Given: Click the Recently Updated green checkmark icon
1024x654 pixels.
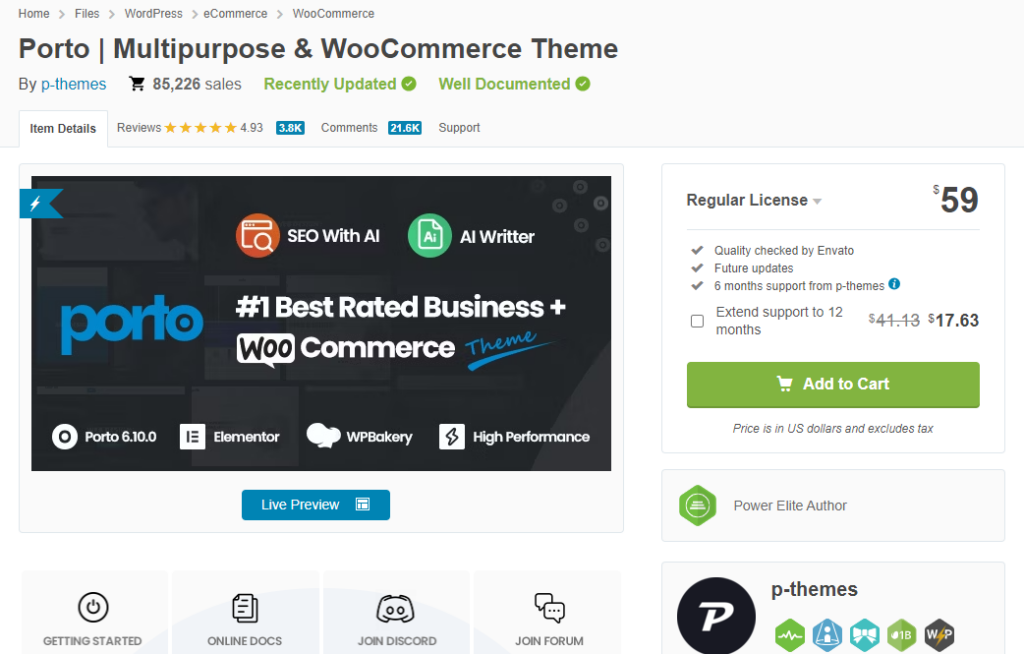Looking at the screenshot, I should (409, 84).
